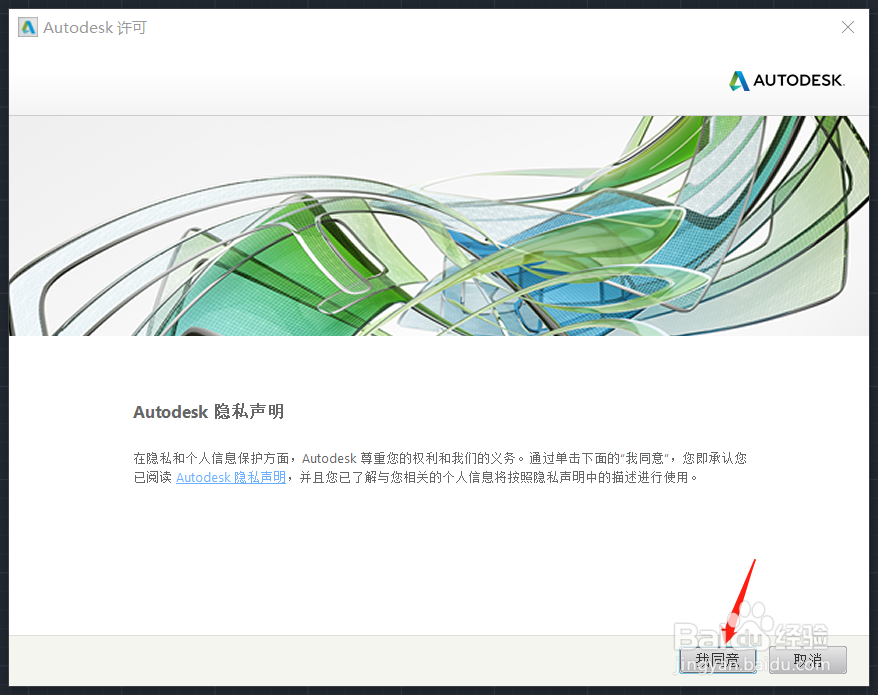Close the Autodesk 许可 dialog window
The image size is (878, 695).
(848, 27)
